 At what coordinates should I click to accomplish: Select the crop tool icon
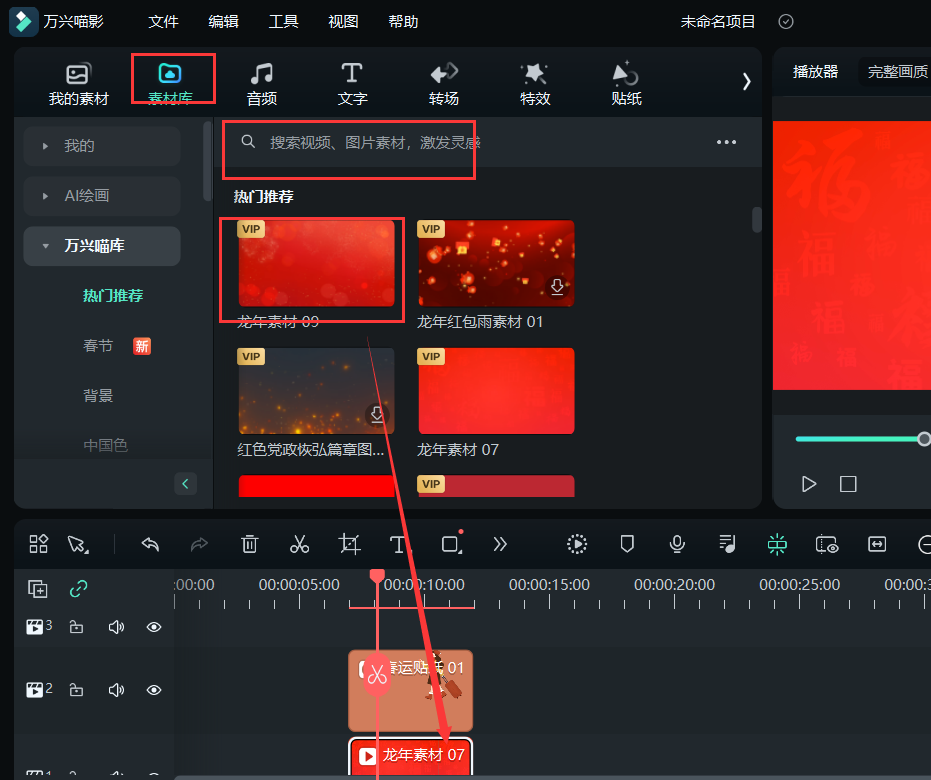[x=349, y=544]
